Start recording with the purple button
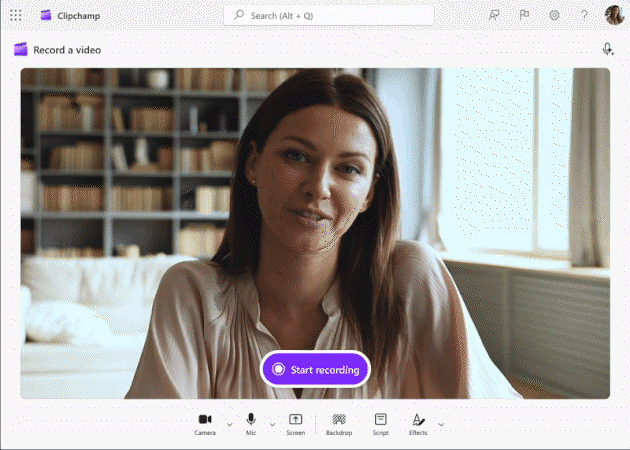Image resolution: width=630 pixels, height=450 pixels. (315, 369)
